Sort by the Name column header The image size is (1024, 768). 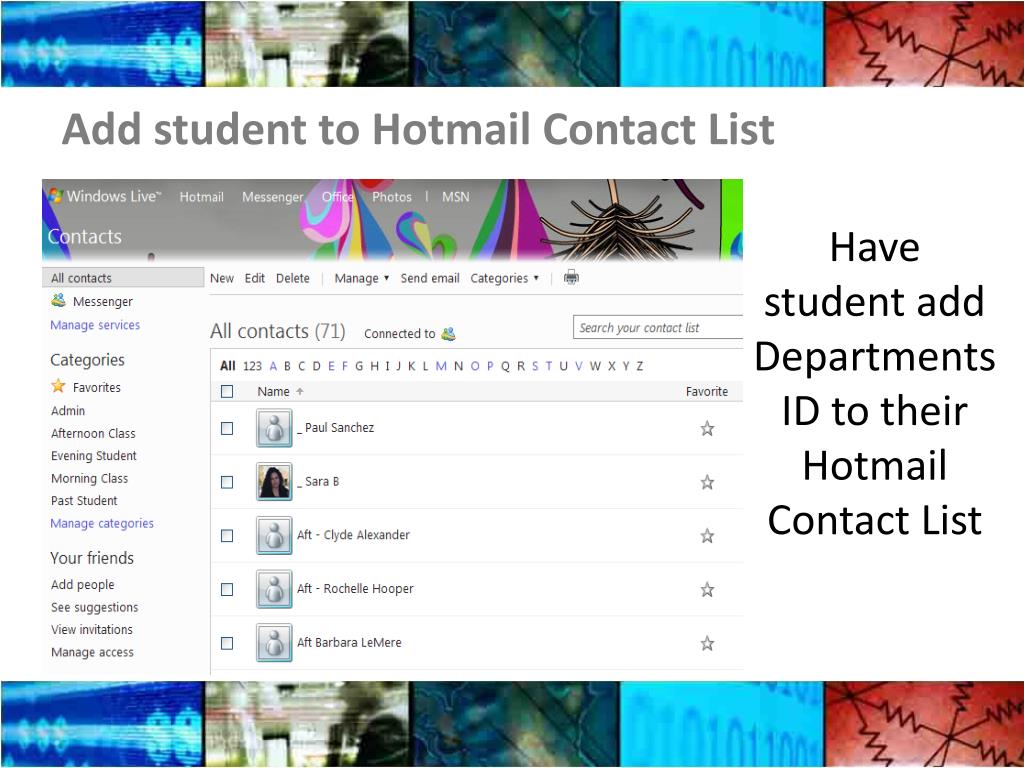click(x=273, y=391)
